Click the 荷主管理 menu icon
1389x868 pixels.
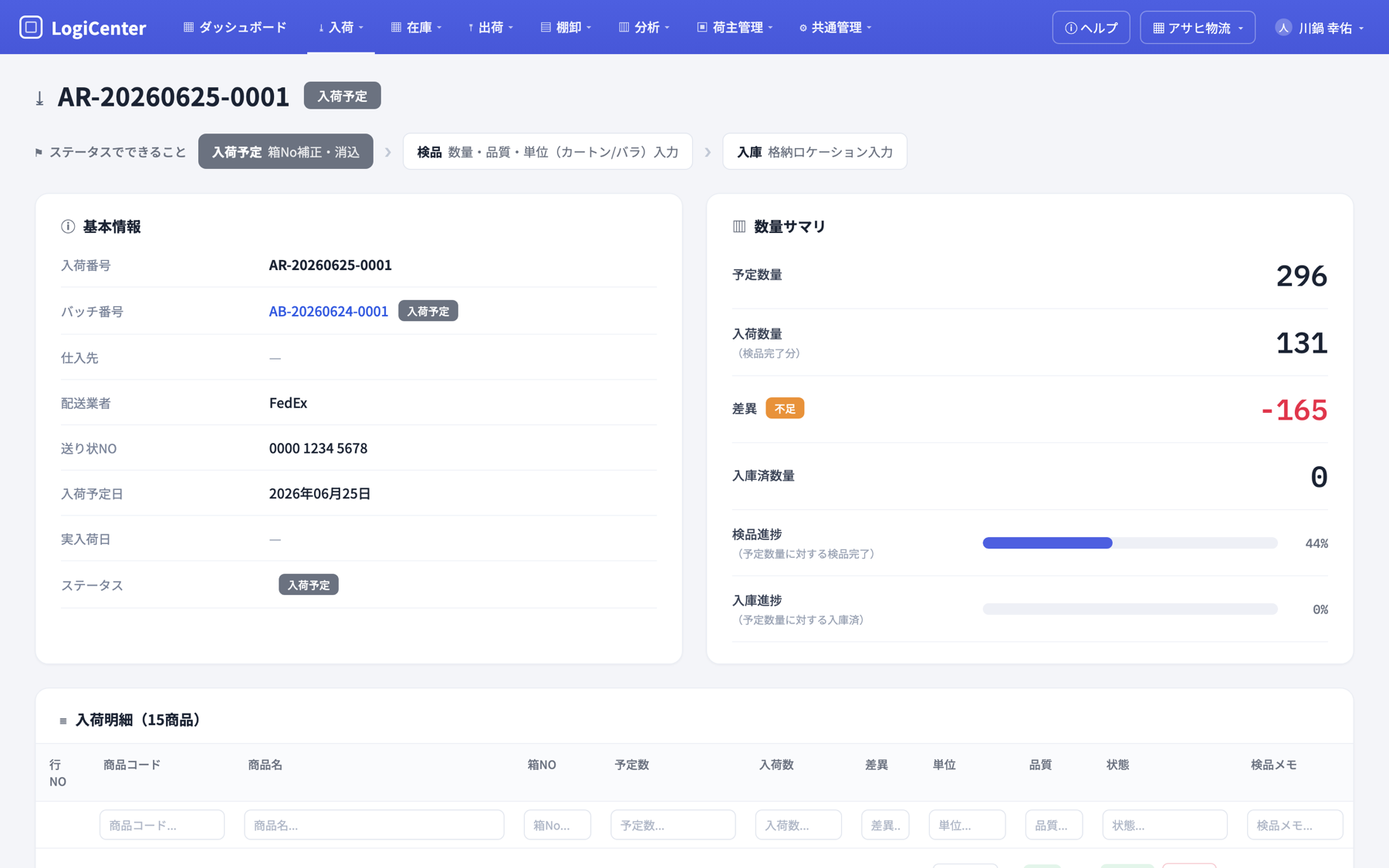702,27
